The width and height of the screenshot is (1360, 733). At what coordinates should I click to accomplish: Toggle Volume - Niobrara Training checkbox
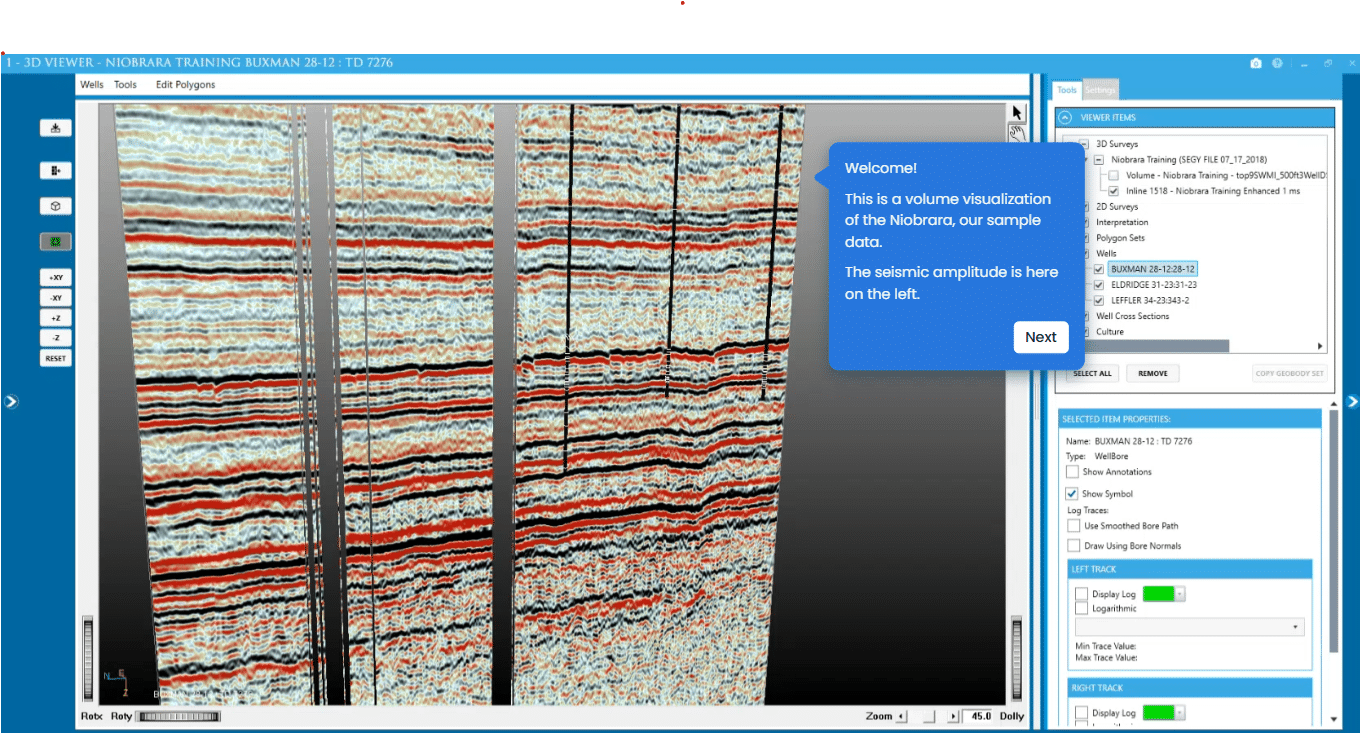coord(1113,175)
